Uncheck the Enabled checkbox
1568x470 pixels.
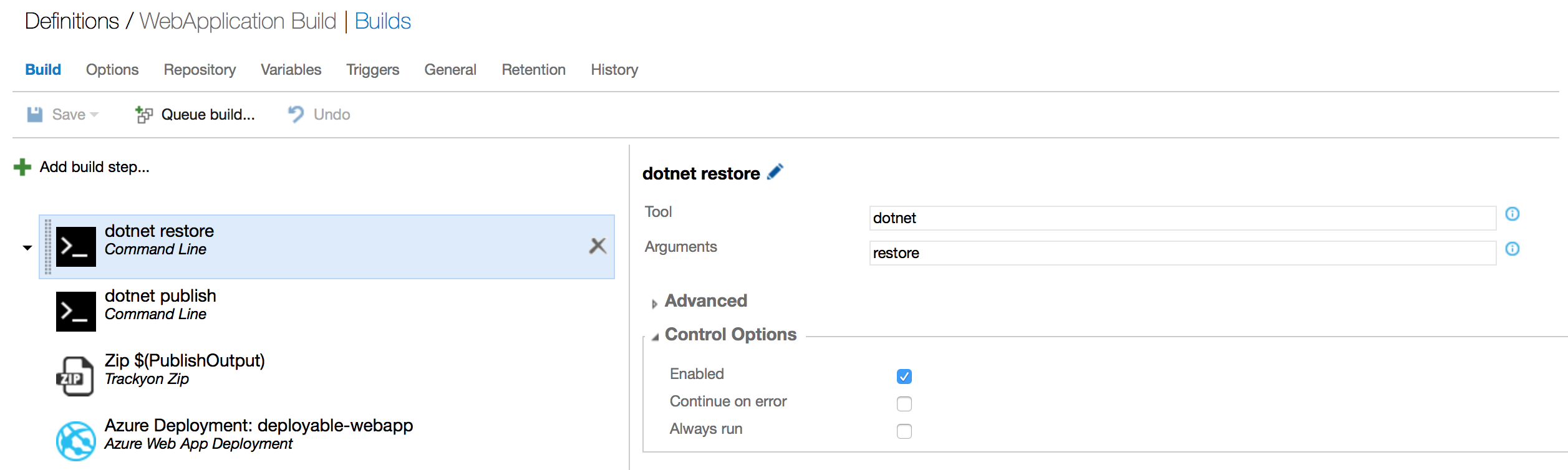pos(904,376)
